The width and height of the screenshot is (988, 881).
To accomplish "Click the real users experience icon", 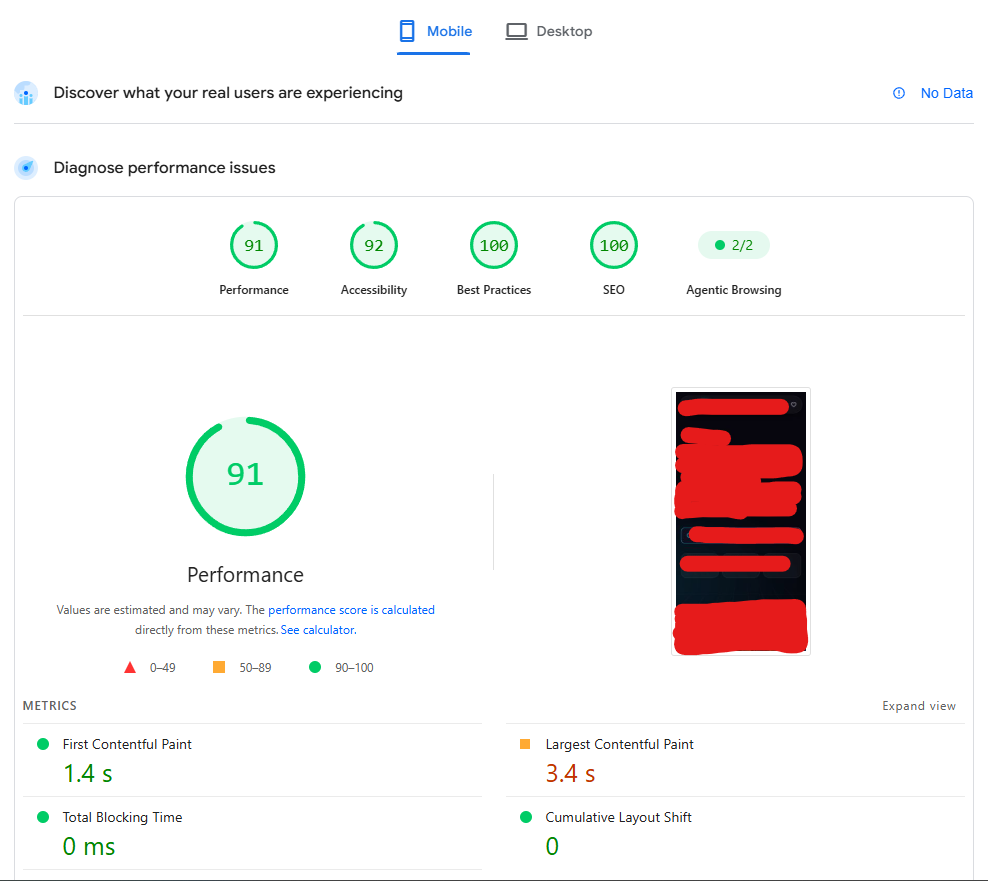I will pos(26,93).
